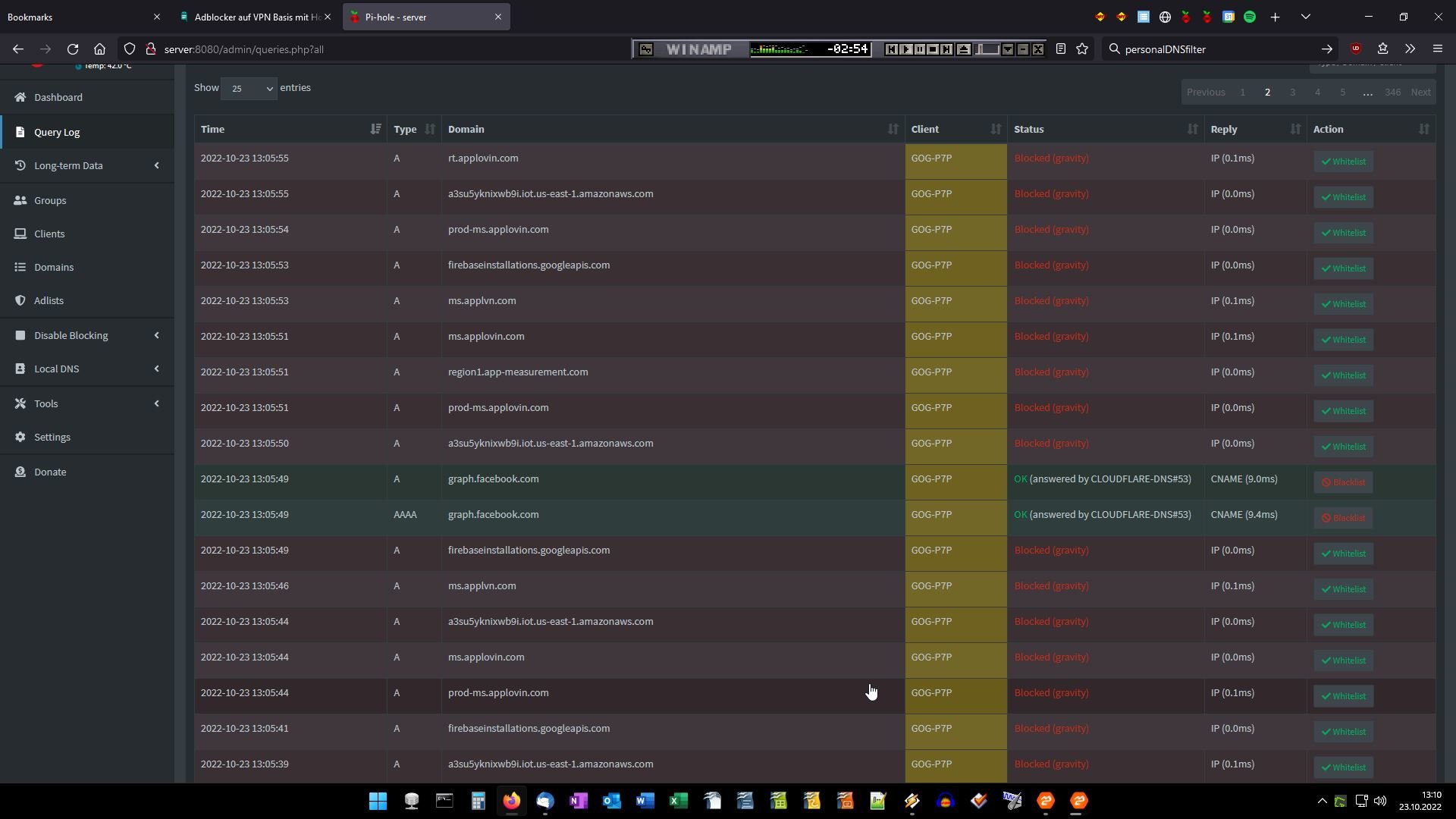Click the Donate sidebar item
1456x819 pixels.
pyautogui.click(x=49, y=472)
